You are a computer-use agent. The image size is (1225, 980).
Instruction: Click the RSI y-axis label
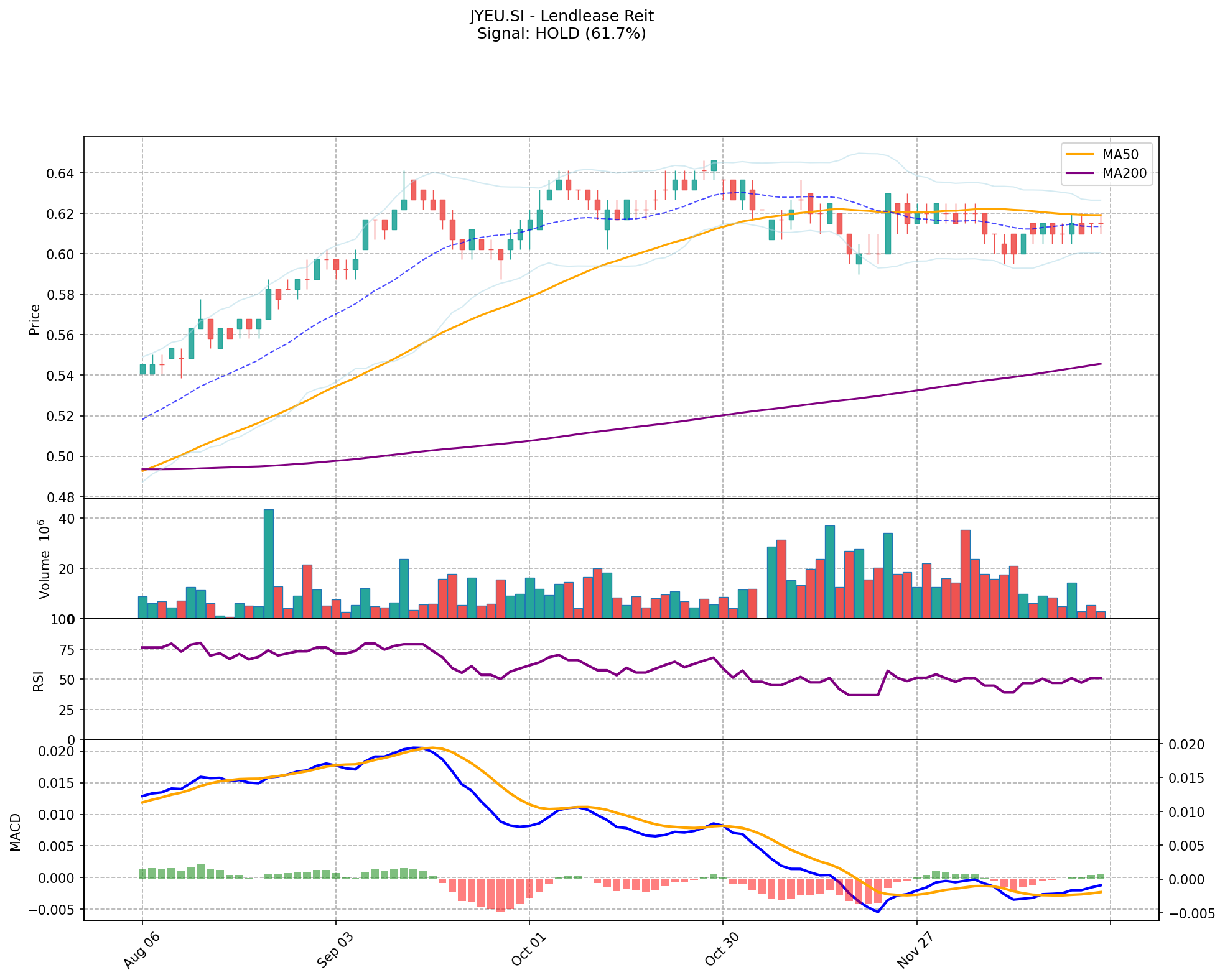click(39, 681)
